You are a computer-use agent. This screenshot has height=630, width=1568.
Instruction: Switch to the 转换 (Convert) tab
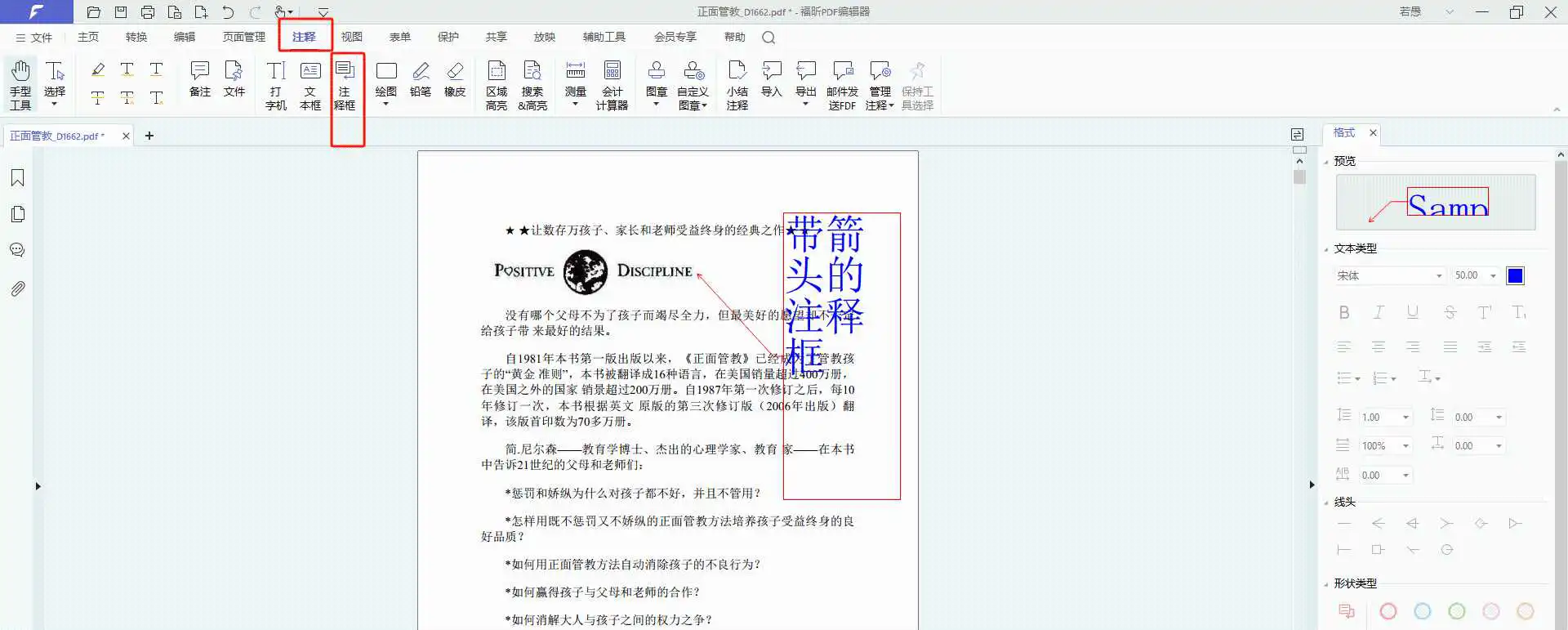(136, 38)
